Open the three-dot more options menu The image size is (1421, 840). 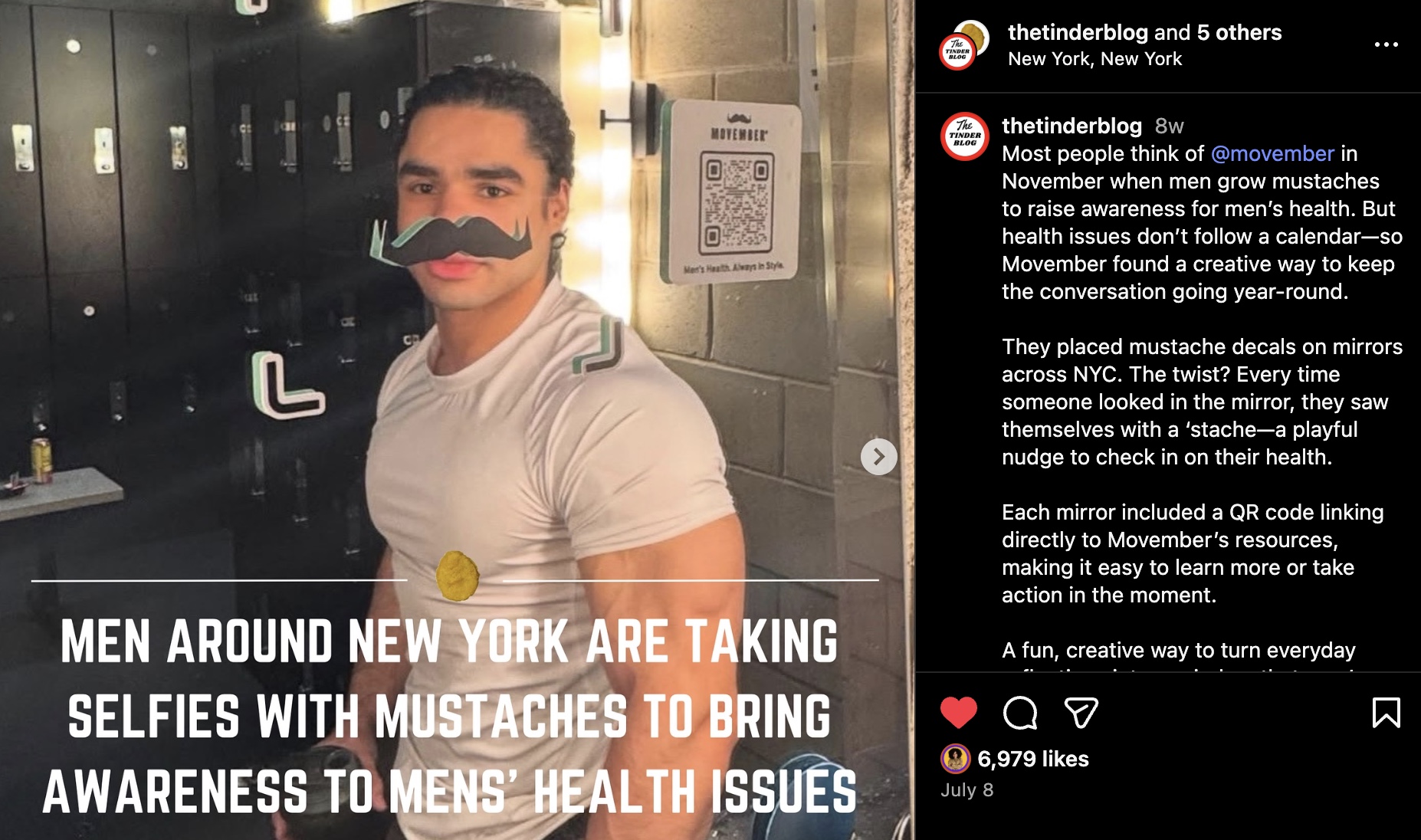coord(1386,44)
